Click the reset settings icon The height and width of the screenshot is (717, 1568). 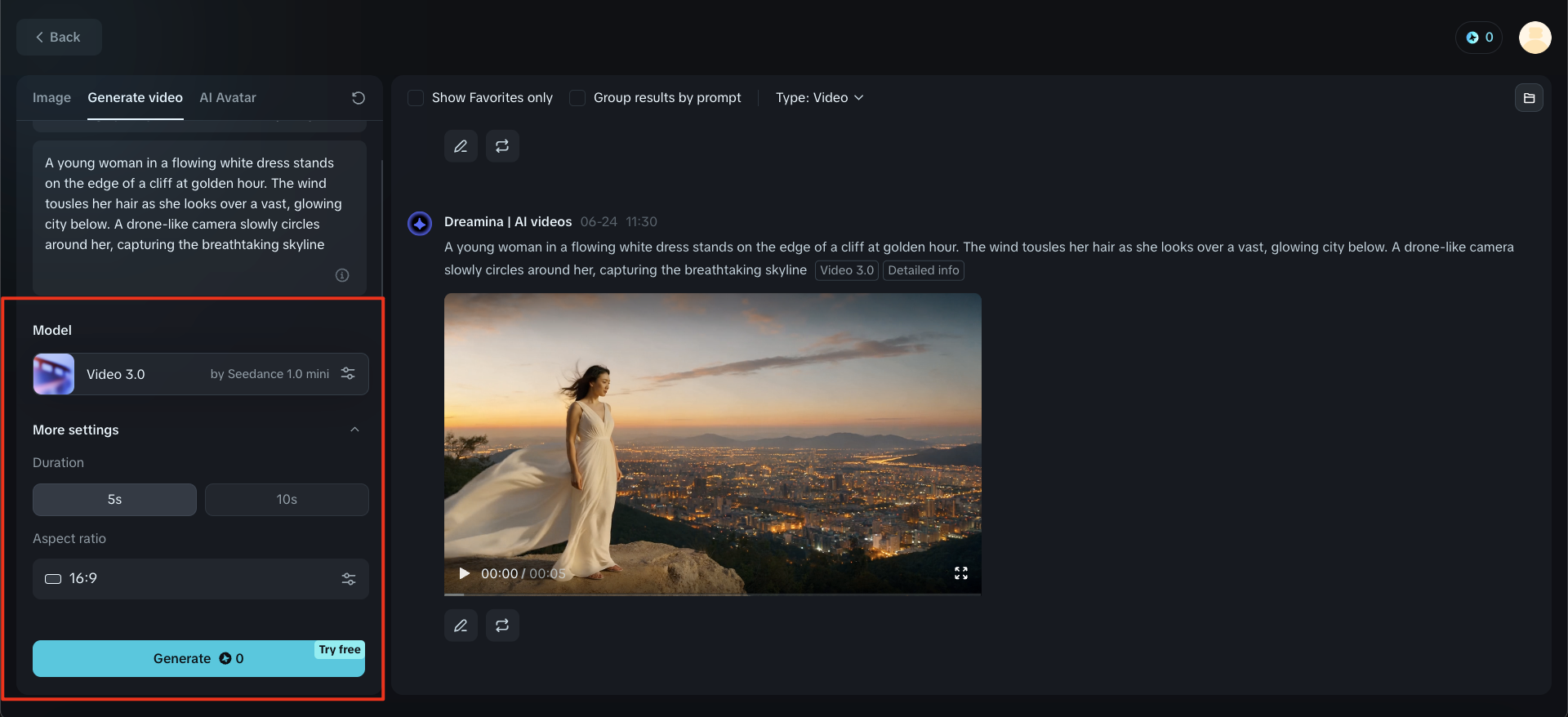359,98
